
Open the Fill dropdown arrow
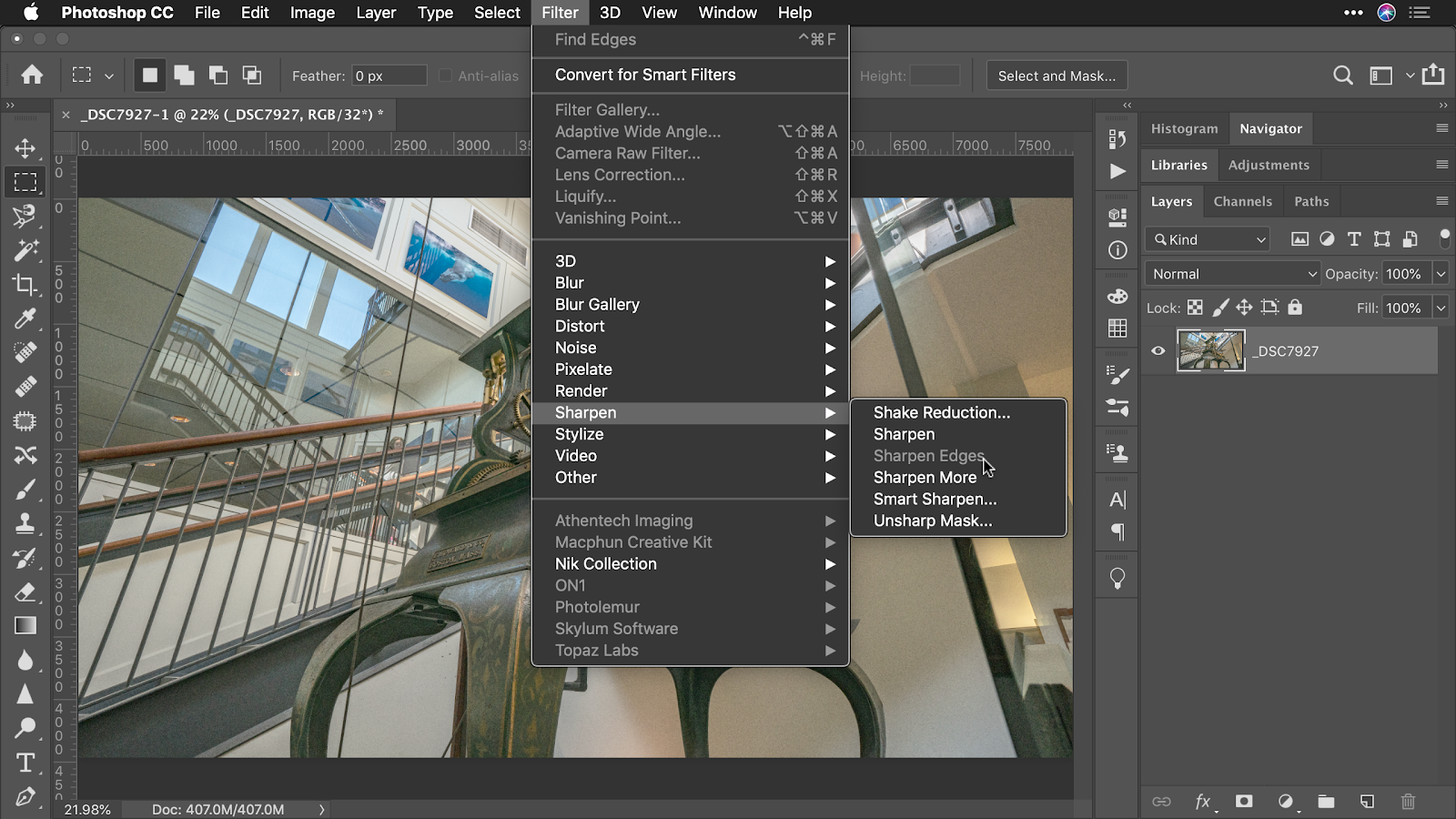coord(1441,308)
